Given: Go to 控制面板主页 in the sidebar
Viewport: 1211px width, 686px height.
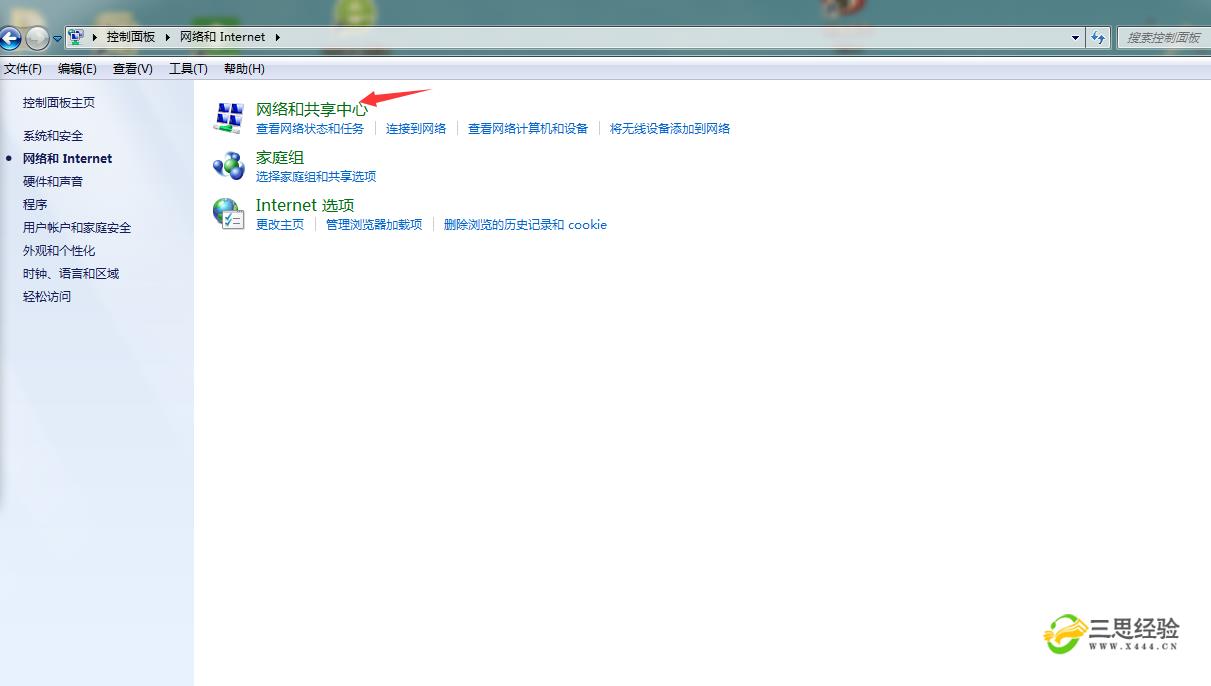Looking at the screenshot, I should pyautogui.click(x=59, y=102).
